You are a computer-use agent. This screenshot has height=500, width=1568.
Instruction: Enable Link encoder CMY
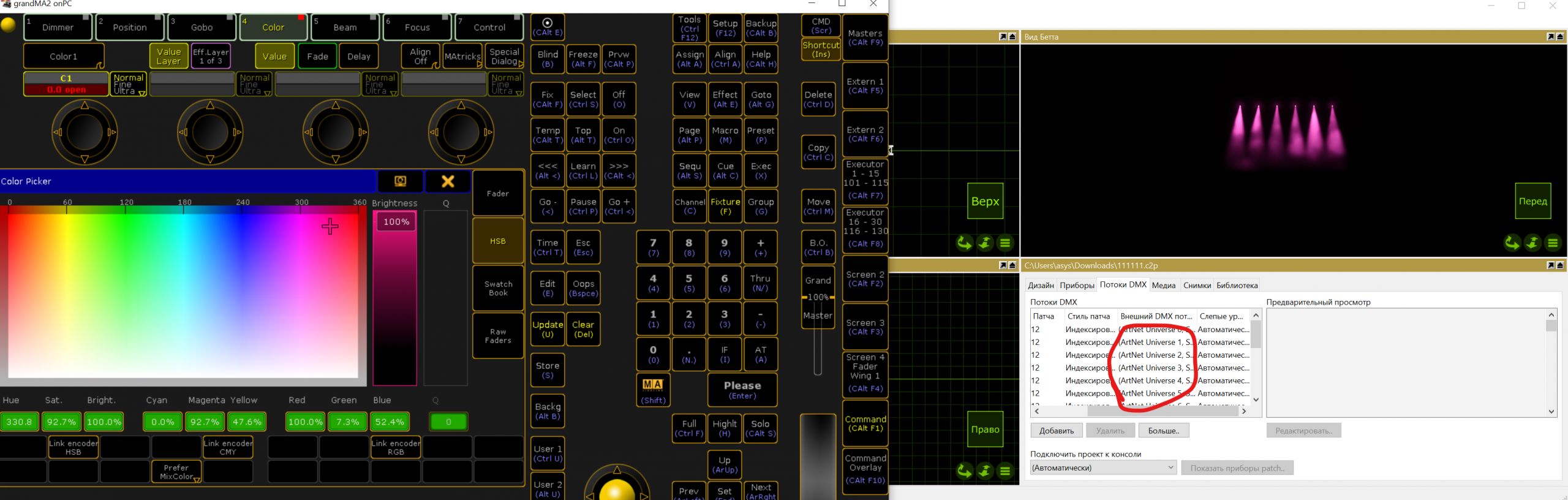point(228,447)
